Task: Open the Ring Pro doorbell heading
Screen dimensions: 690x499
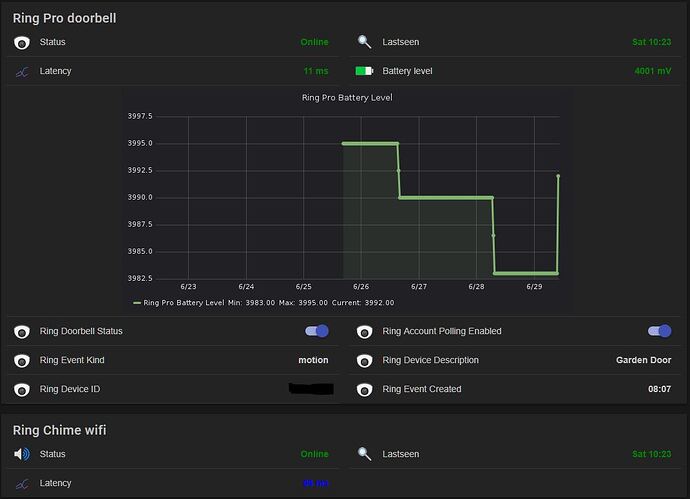Action: pos(64,18)
